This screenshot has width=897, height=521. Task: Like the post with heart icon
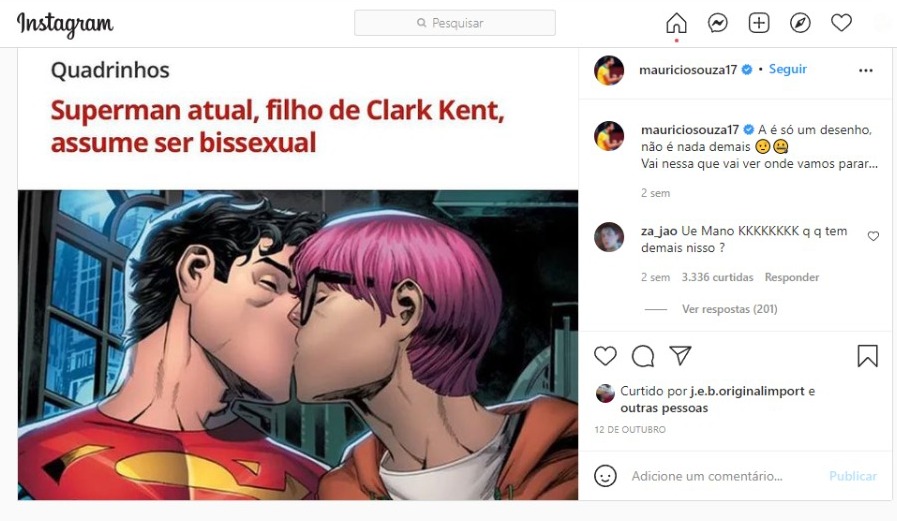605,356
